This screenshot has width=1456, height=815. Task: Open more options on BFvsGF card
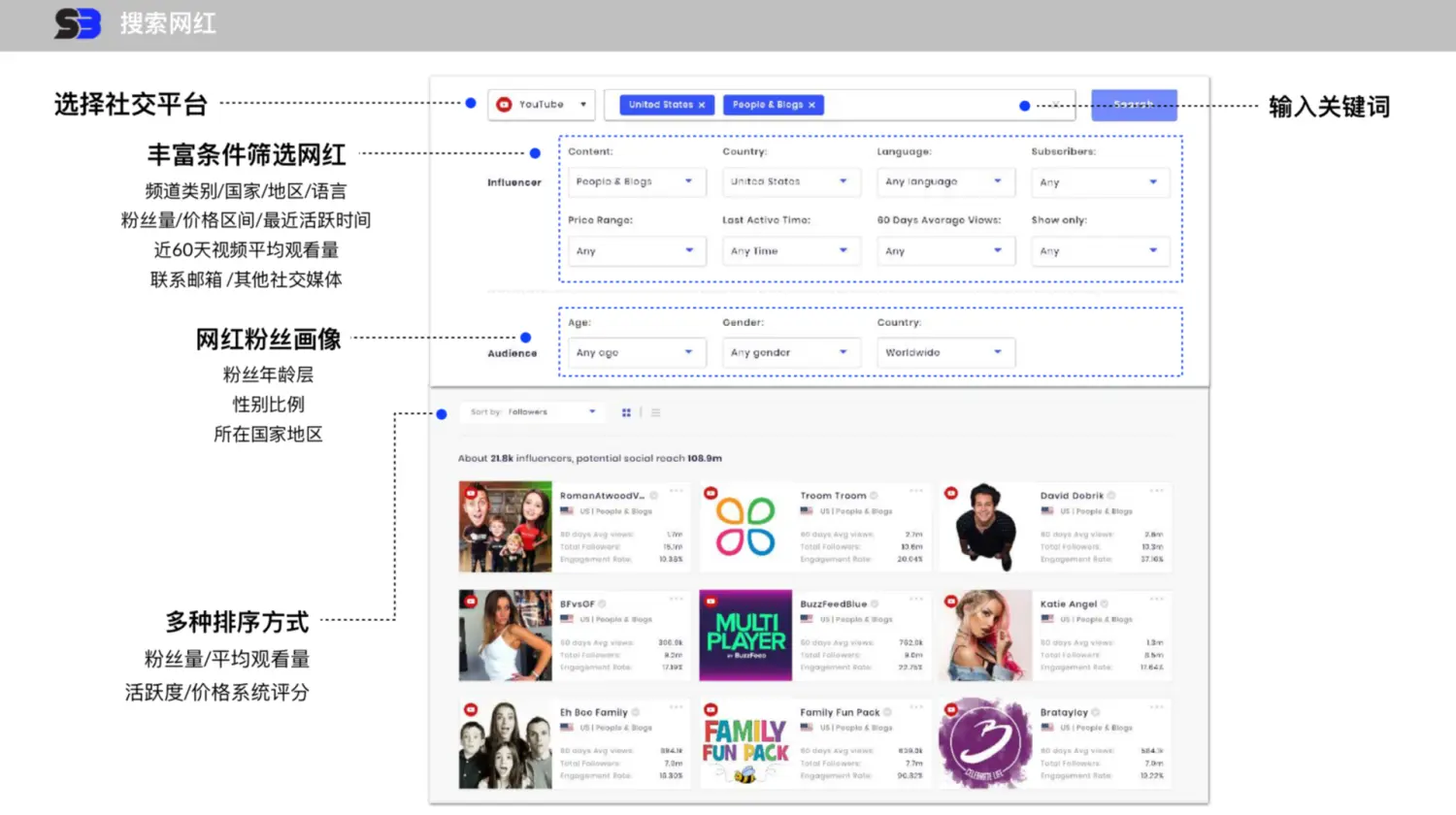point(677,600)
